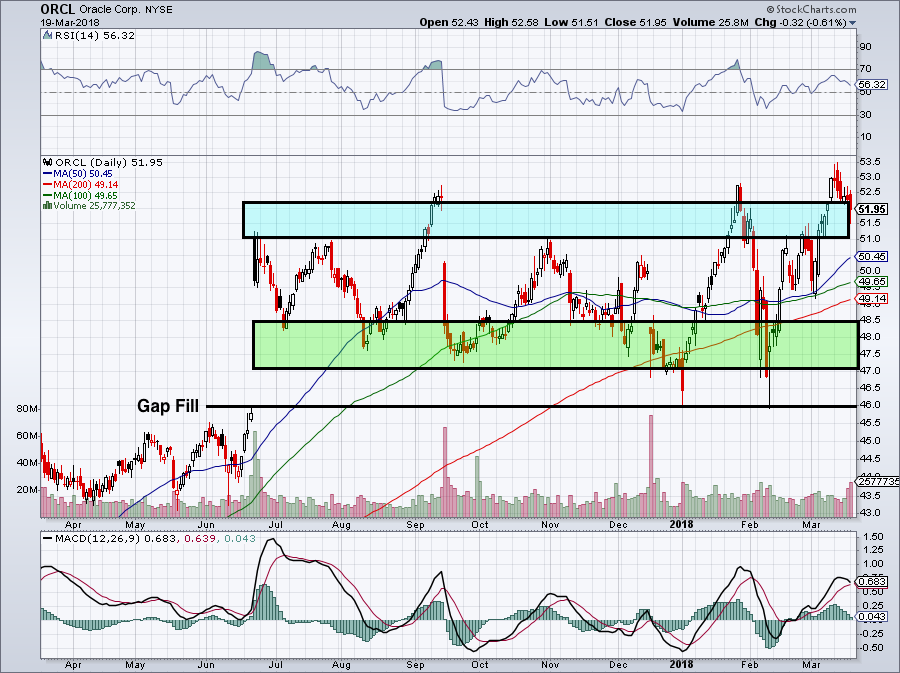
Task: Click the High 52.58 quote value
Action: 511,22
